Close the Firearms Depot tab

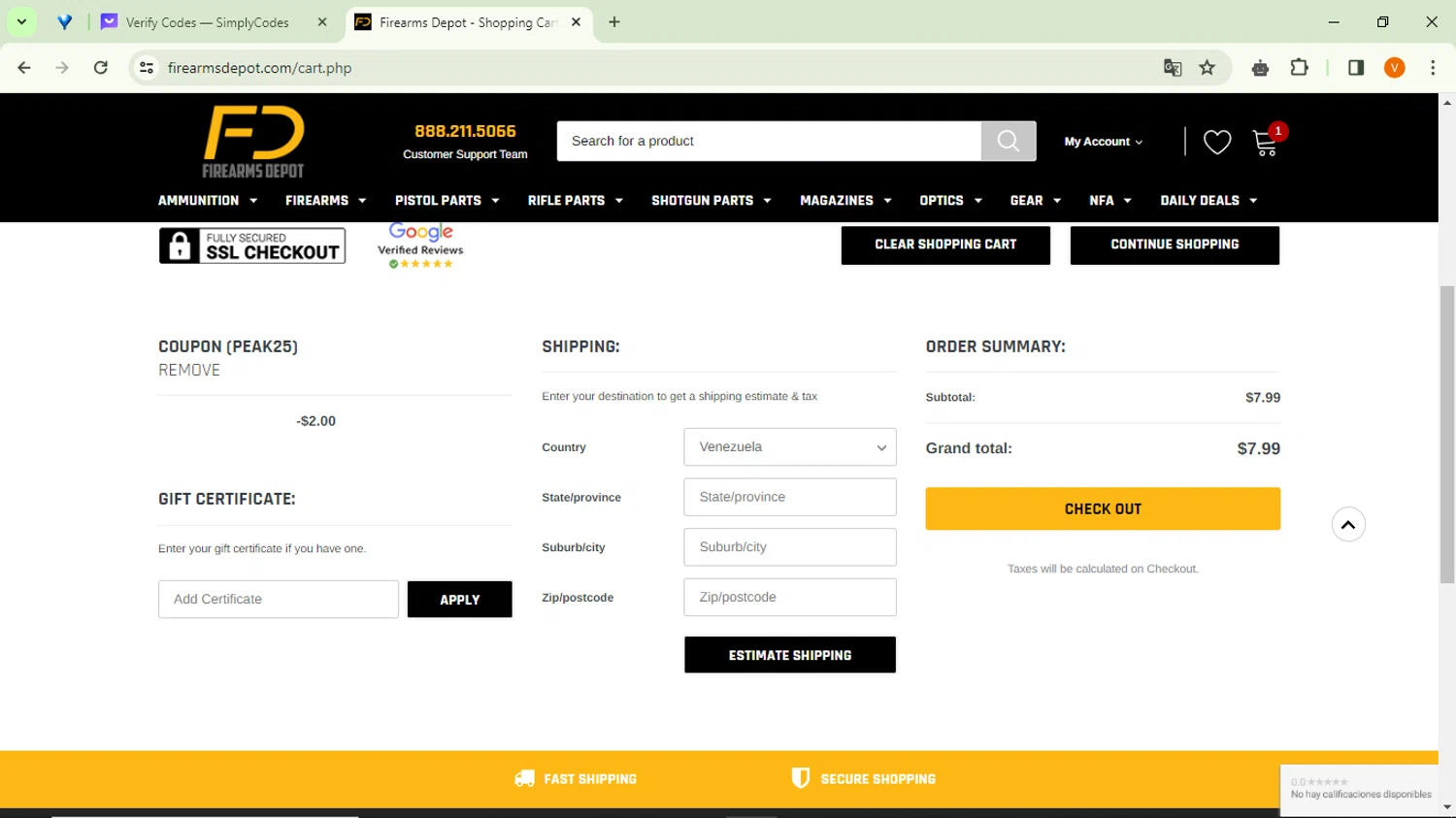576,22
